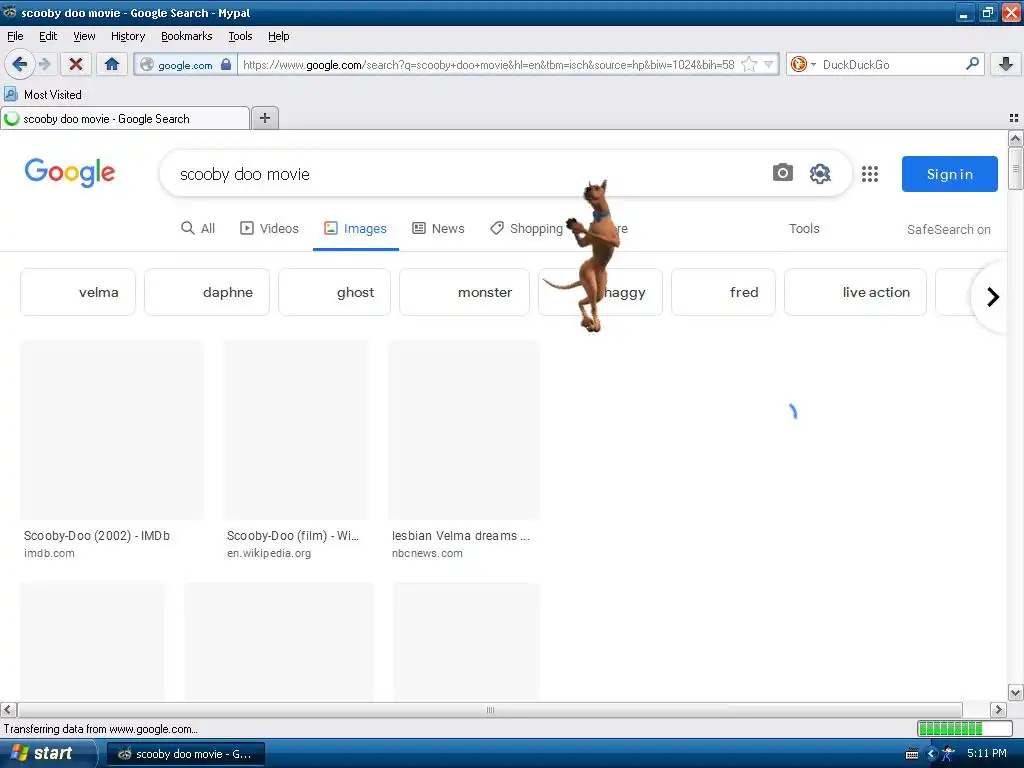This screenshot has height=768, width=1024.
Task: Open the IMDb image thumbnail placeholder
Action: coord(112,430)
